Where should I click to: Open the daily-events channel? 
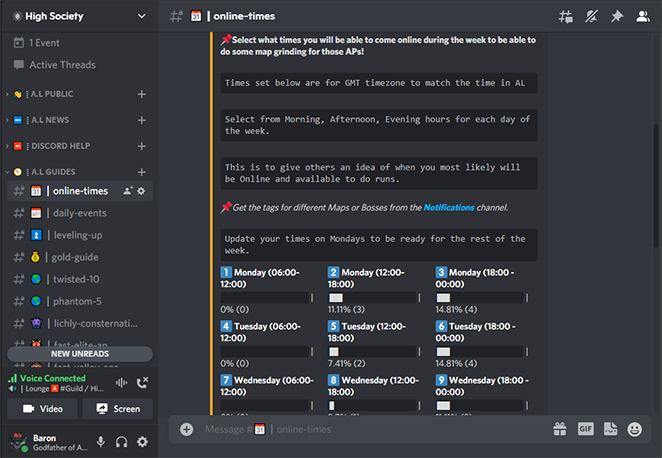80,213
